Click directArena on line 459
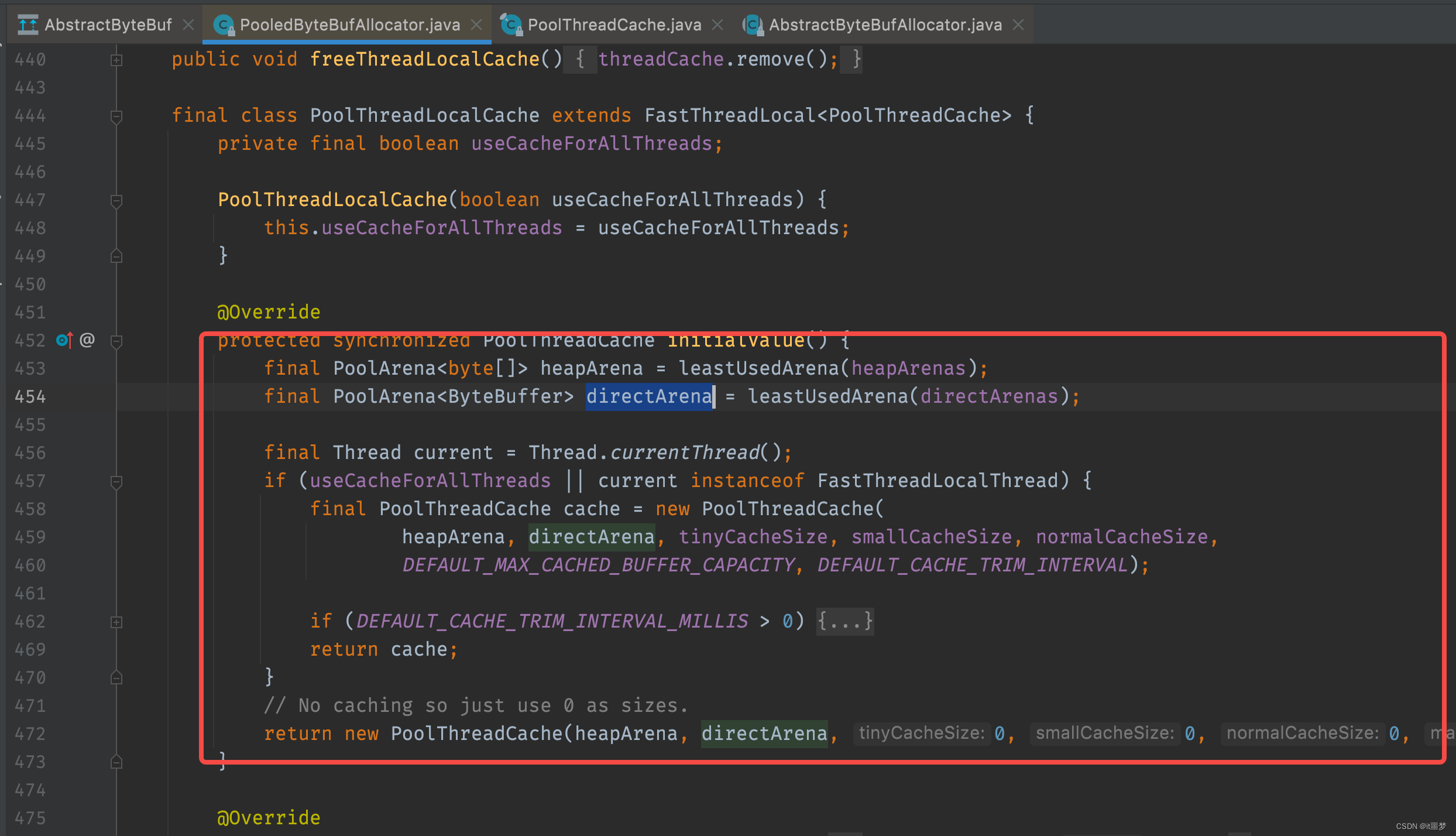 592,537
